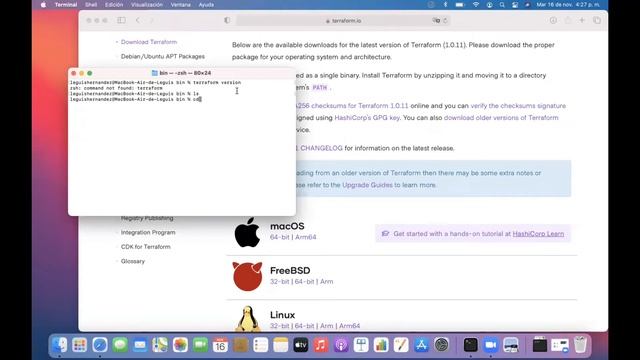This screenshot has height=360, width=640.
Task: Switch to Terminal in the Dock
Action: point(471,345)
